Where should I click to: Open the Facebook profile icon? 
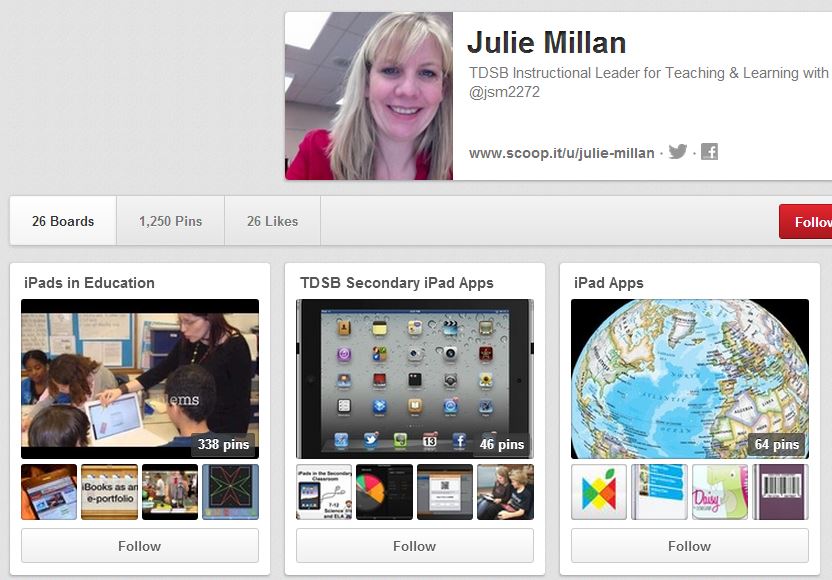(x=709, y=152)
